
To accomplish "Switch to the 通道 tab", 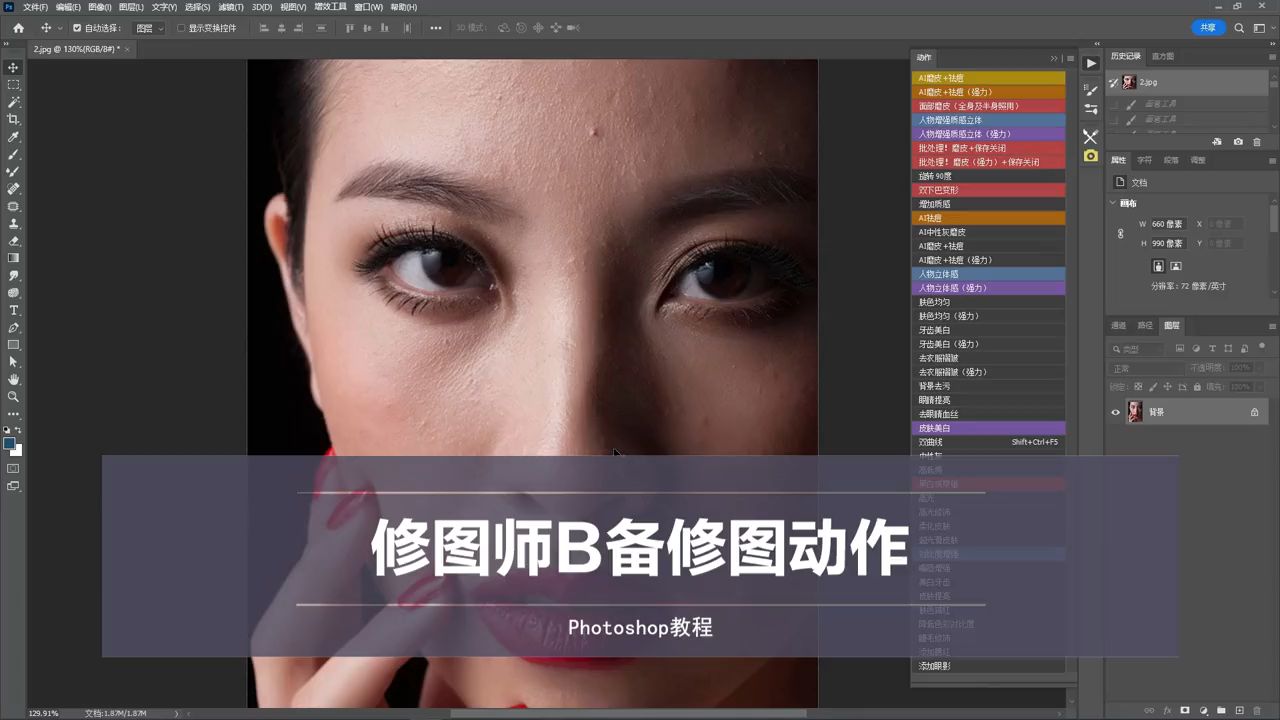I will click(x=1118, y=325).
